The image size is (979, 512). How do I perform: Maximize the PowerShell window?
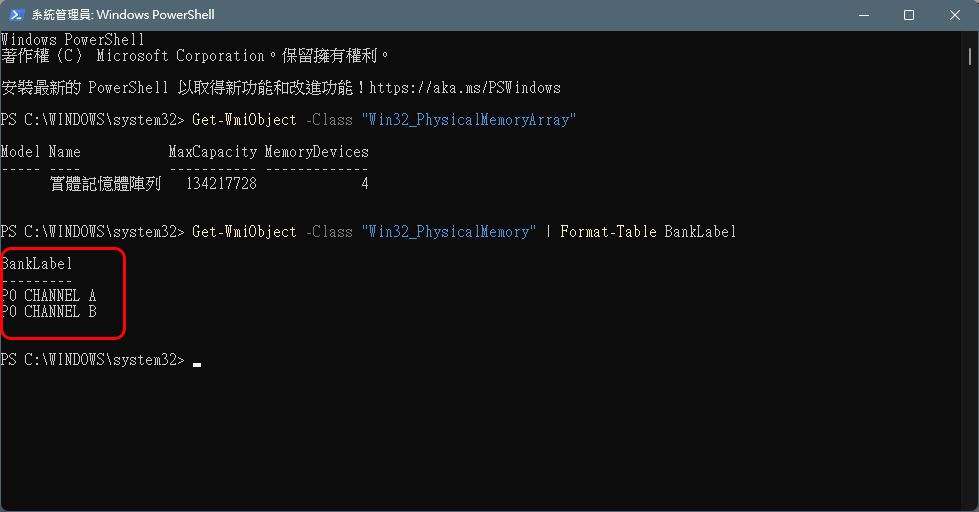(x=908, y=15)
